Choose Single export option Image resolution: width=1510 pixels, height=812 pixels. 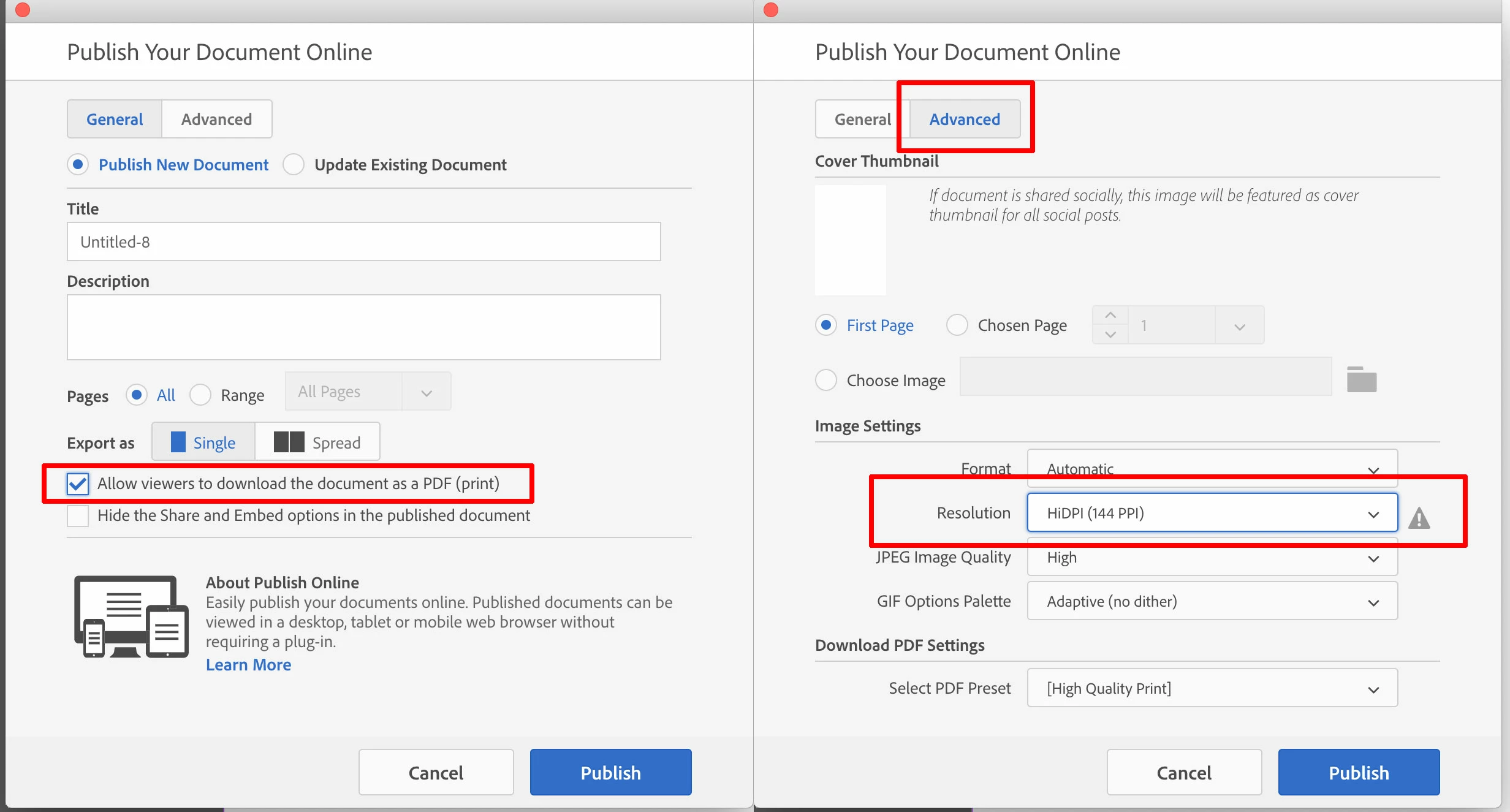point(203,442)
